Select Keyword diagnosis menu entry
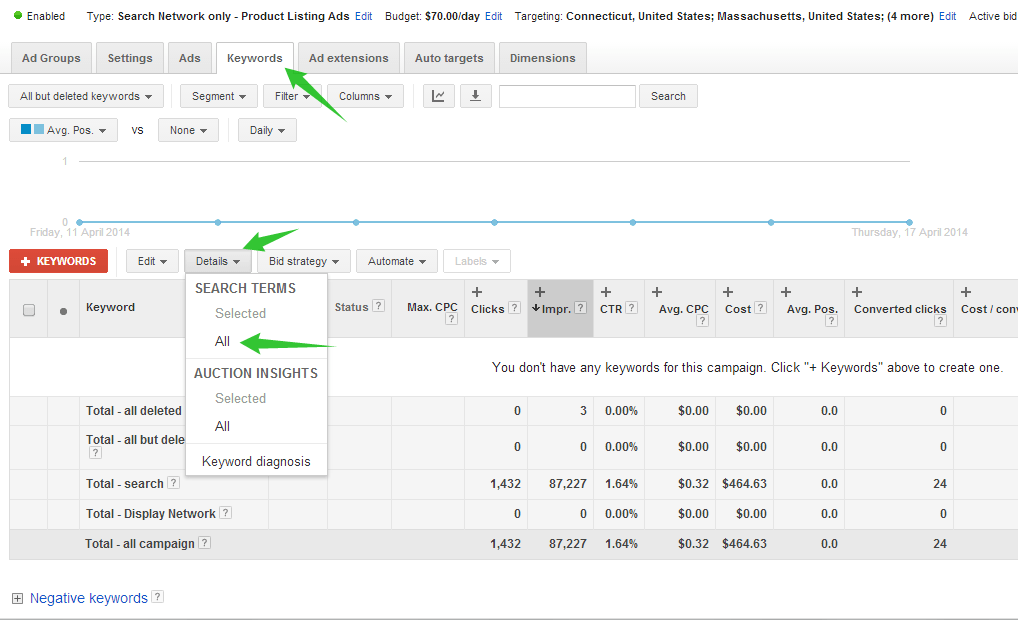The width and height of the screenshot is (1018, 620). pyautogui.click(x=256, y=461)
